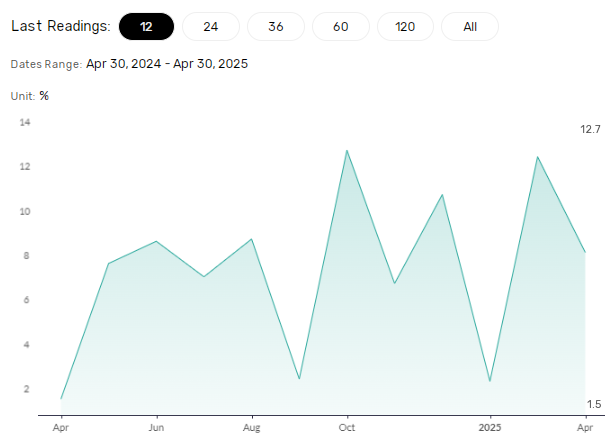Image resolution: width=605 pixels, height=442 pixels.
Task: Click the 10 y-axis label
Action: pos(25,211)
